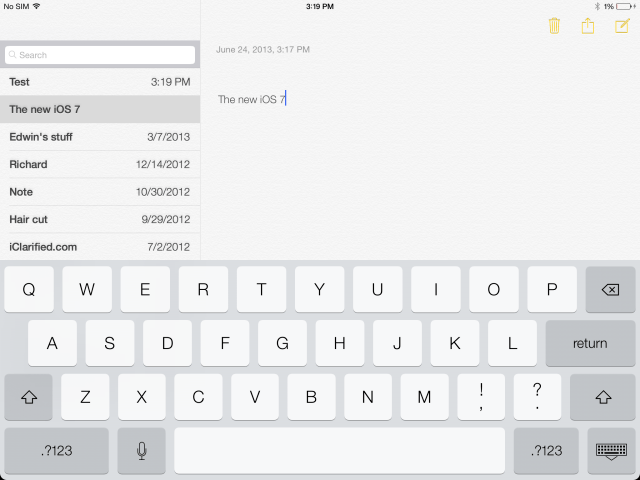The image size is (640, 480).
Task: Switch to numbers with left .?123 key
Action: (x=56, y=451)
